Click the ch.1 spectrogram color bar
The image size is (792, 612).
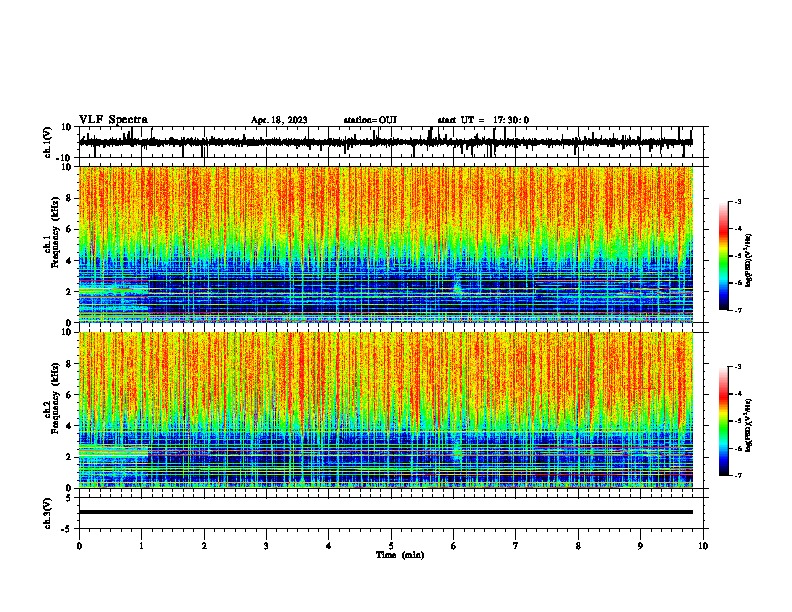click(723, 256)
